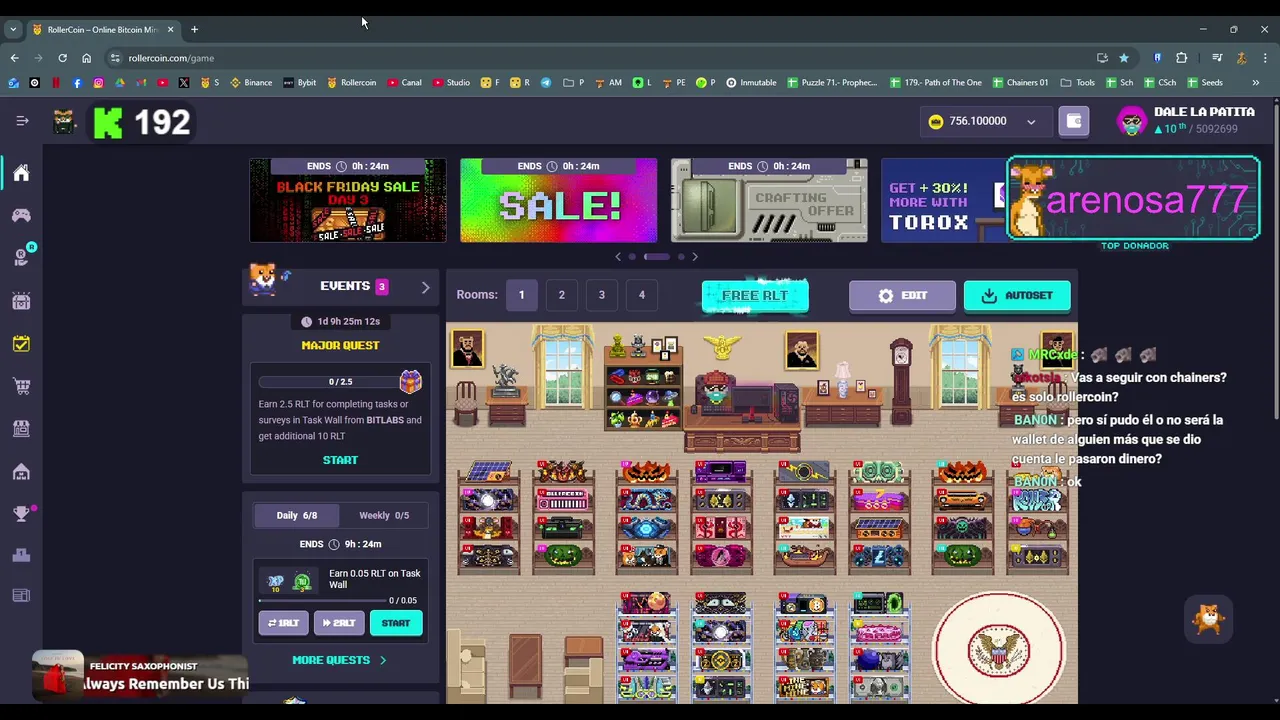This screenshot has height=720, width=1280.
Task: Open the Rollercoin bookmark
Action: (x=351, y=82)
